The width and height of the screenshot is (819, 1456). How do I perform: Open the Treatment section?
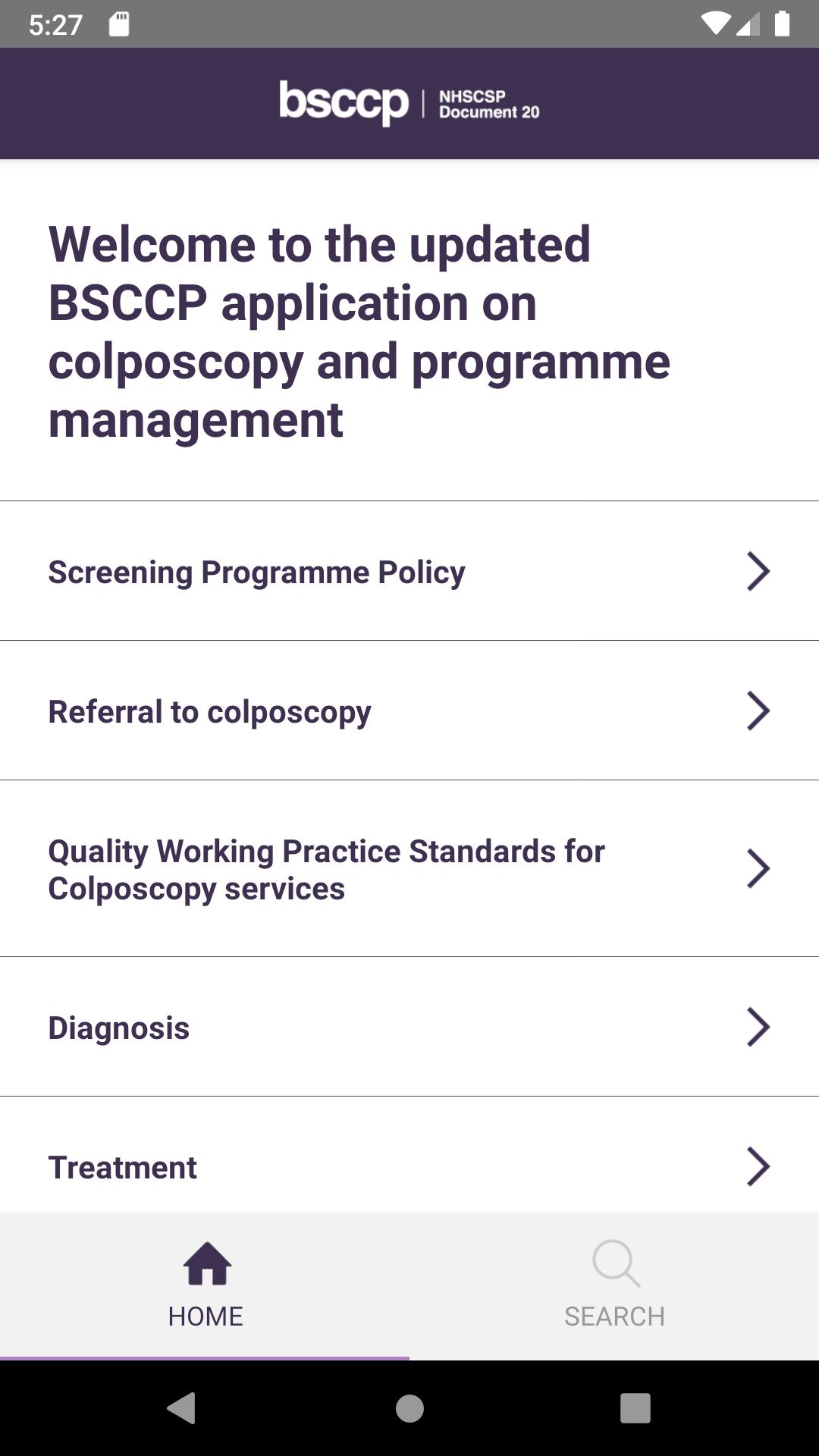tap(409, 1154)
